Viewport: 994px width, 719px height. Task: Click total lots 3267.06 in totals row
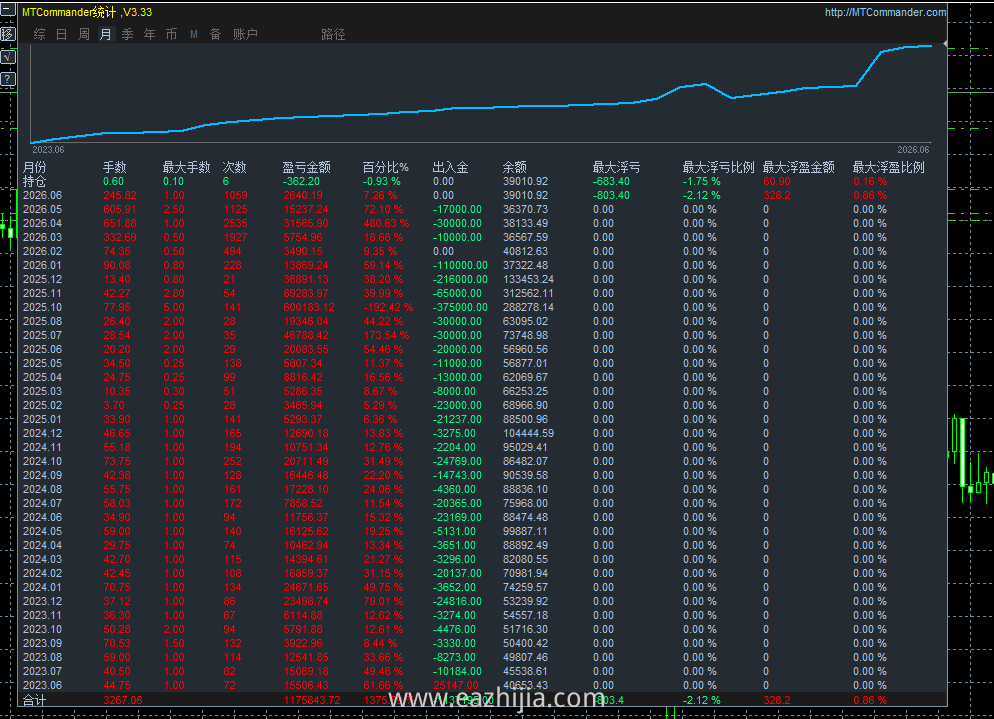point(123,700)
